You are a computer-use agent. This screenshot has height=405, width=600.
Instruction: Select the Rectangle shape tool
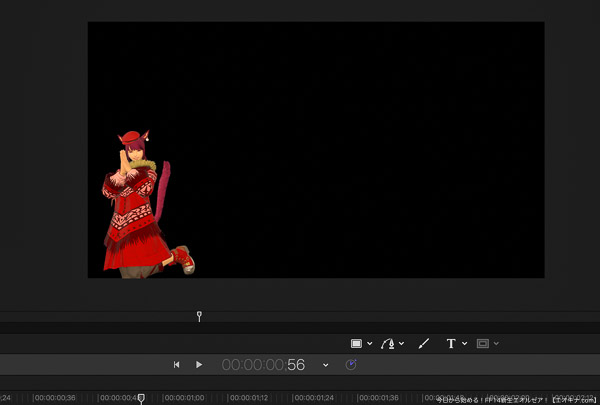pos(356,343)
